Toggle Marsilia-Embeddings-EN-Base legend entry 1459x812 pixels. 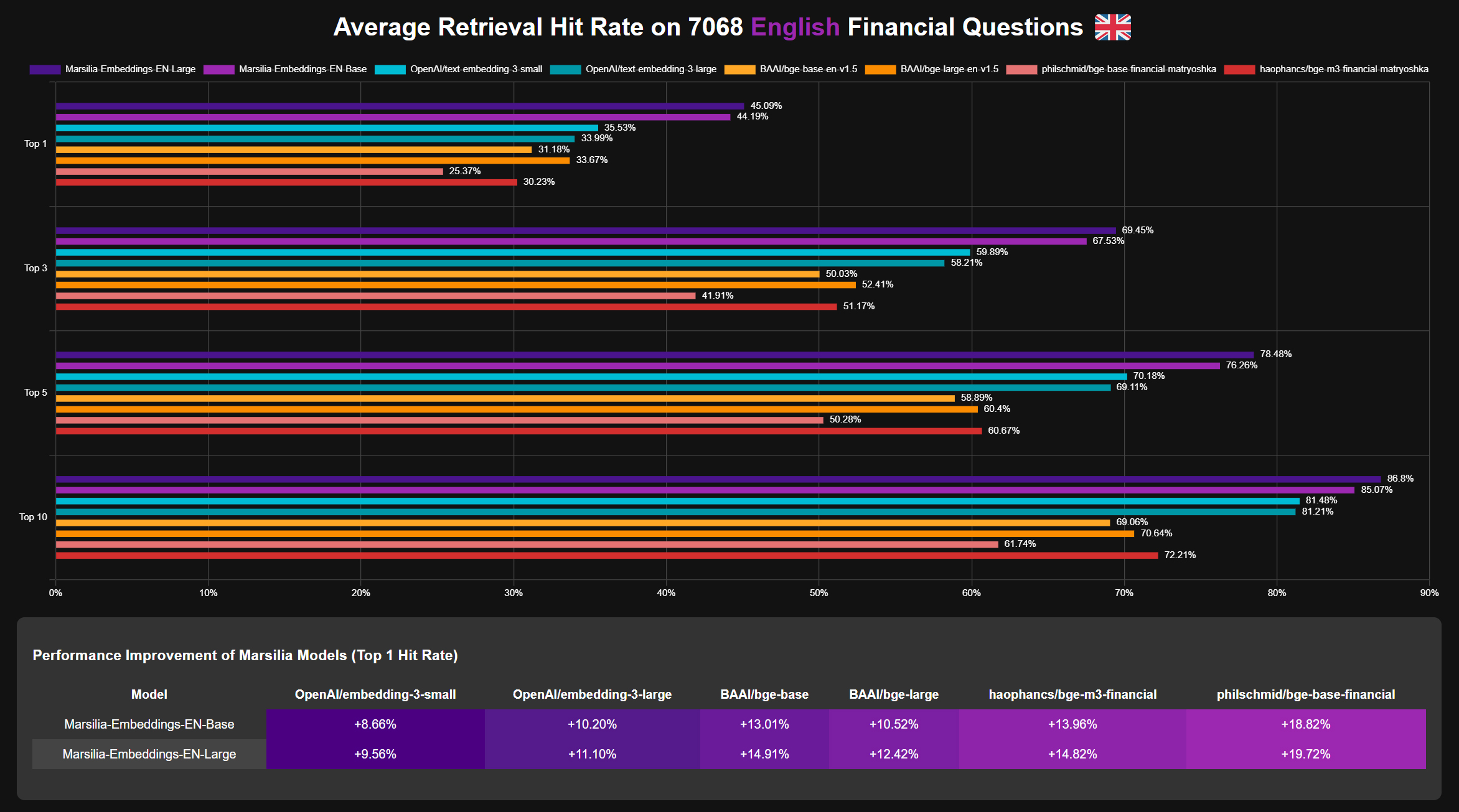pos(303,69)
